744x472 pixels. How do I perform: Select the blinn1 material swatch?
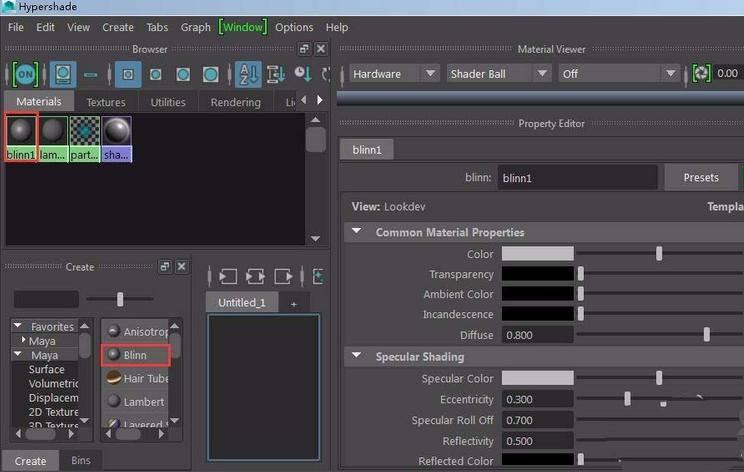[x=21, y=138]
